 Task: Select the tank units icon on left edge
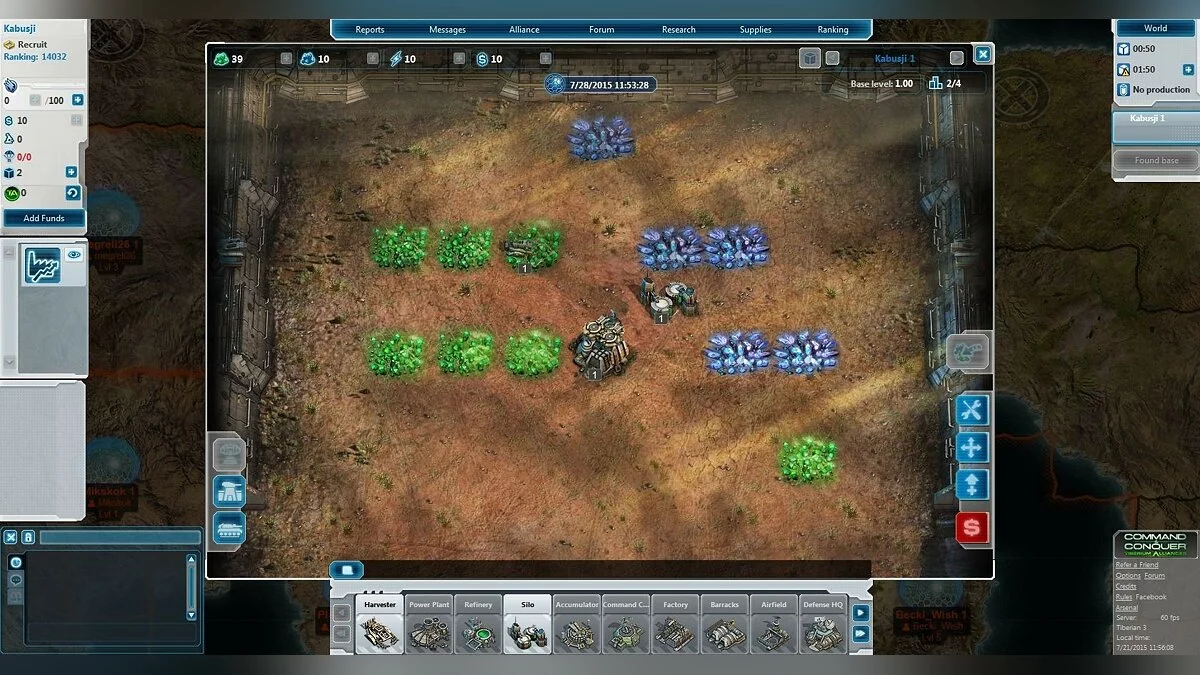[x=228, y=529]
